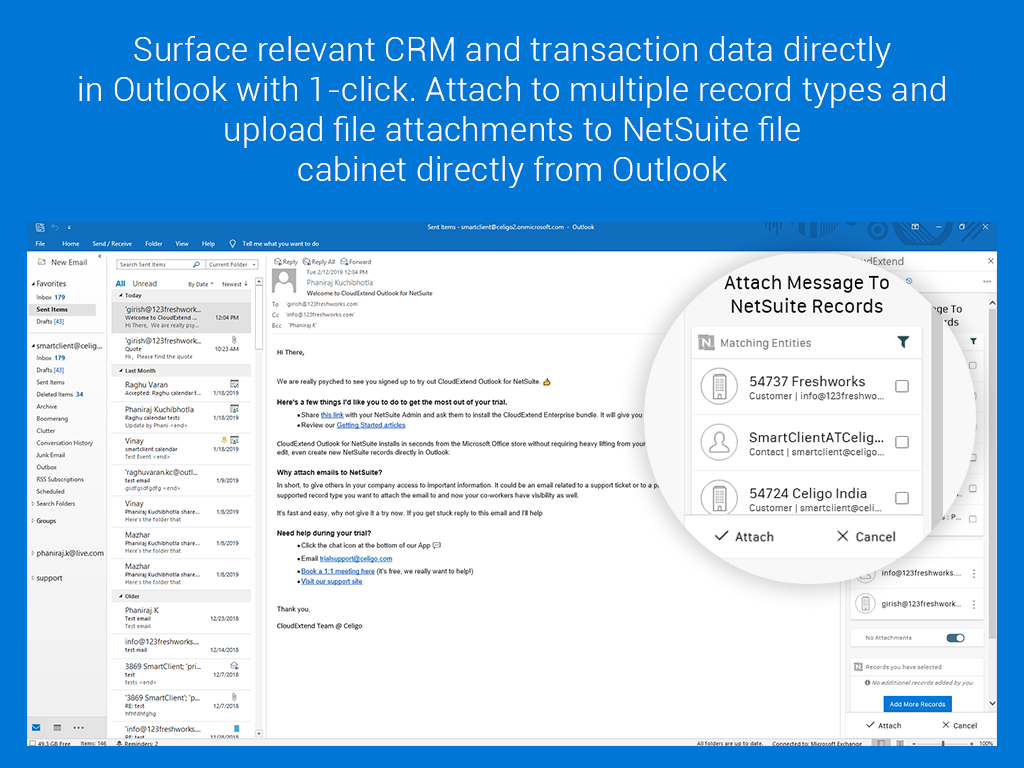Collapse the Last Month message group
The height and width of the screenshot is (768, 1024).
click(121, 371)
